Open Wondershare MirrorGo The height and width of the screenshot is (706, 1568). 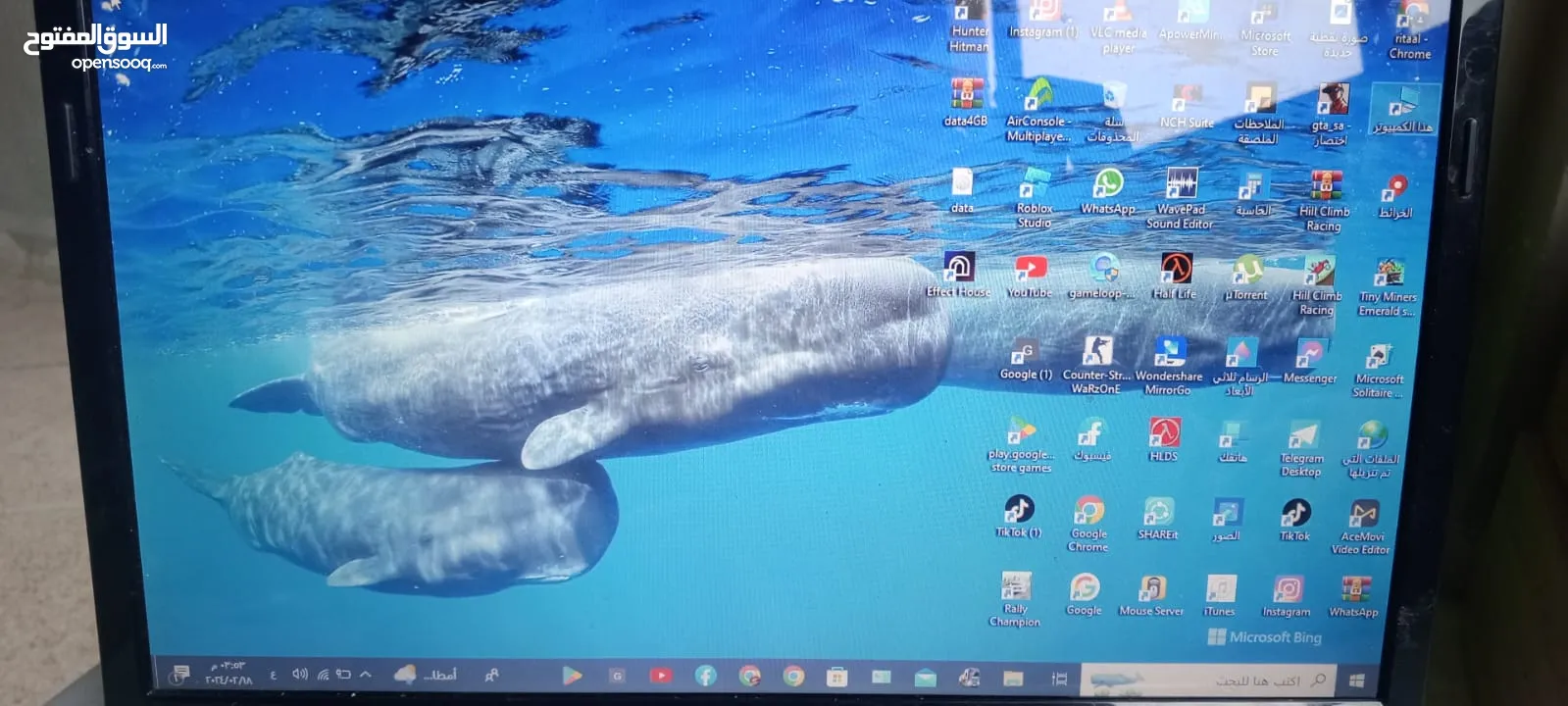pos(1169,367)
